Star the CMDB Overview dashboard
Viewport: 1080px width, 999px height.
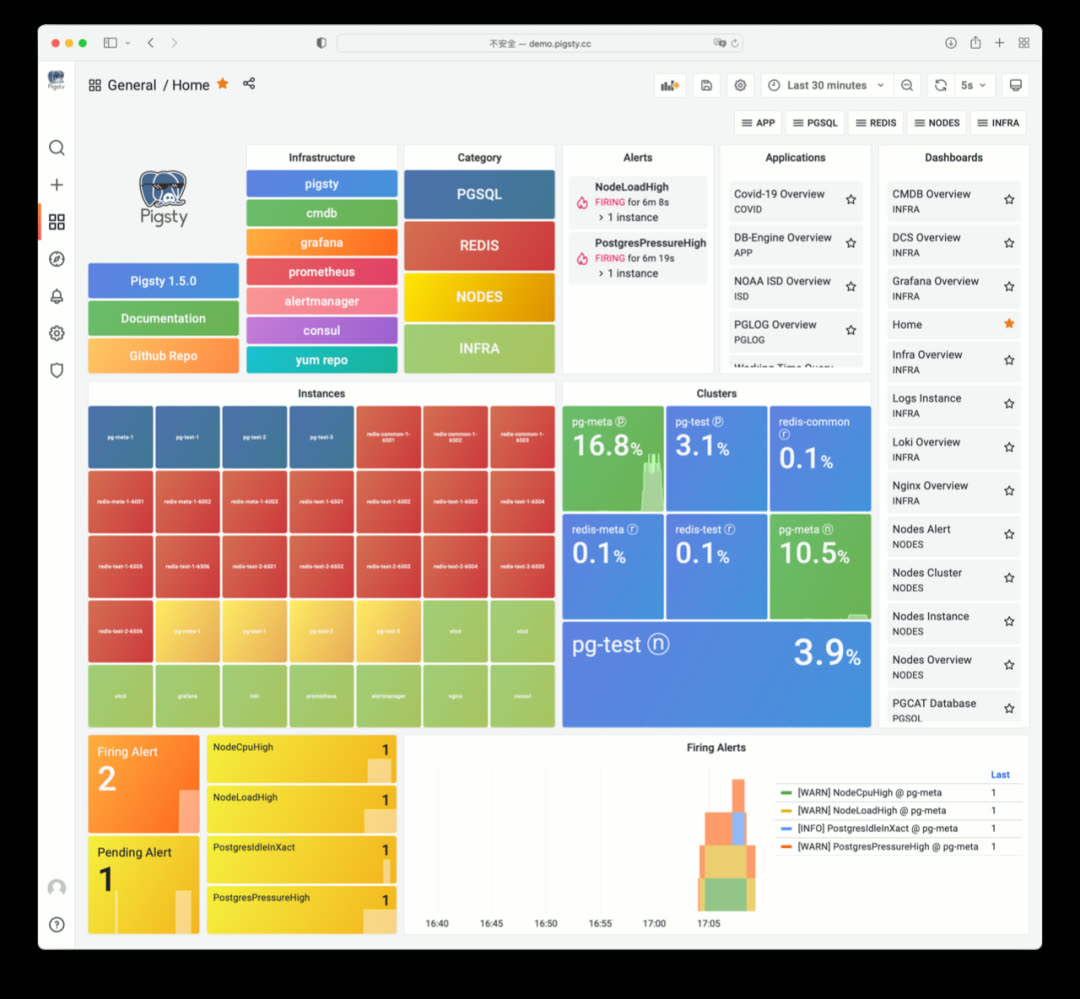click(x=1009, y=200)
